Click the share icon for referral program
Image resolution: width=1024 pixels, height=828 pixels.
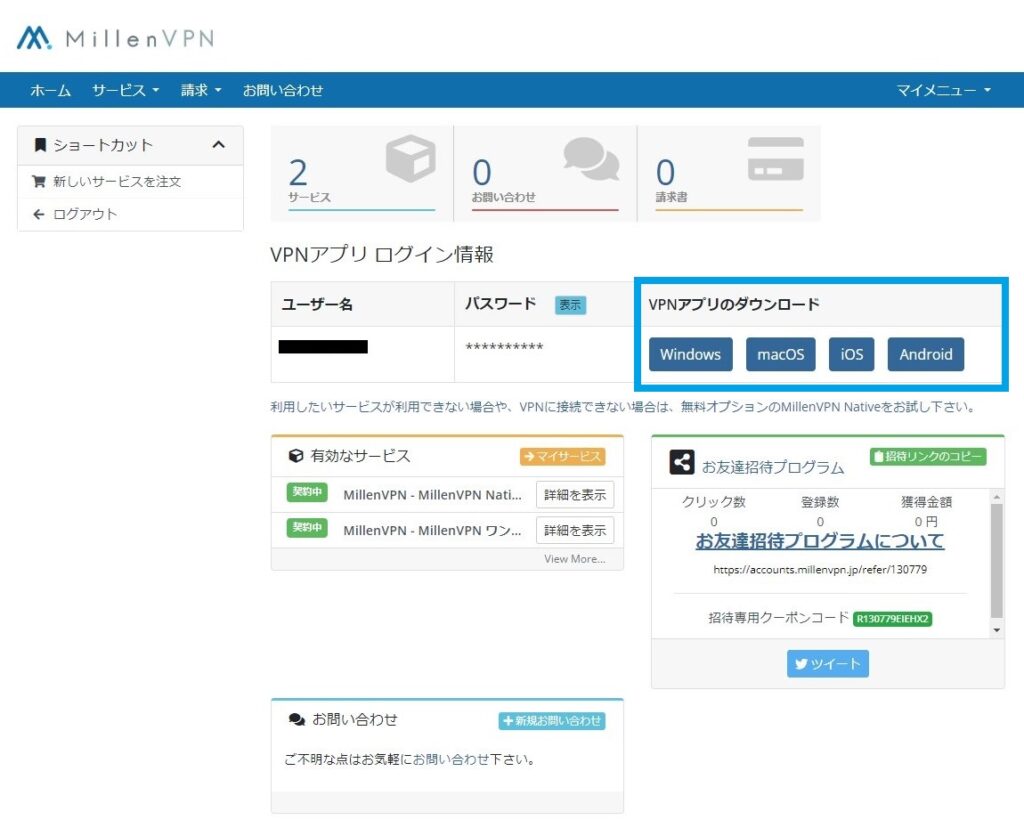click(x=682, y=462)
